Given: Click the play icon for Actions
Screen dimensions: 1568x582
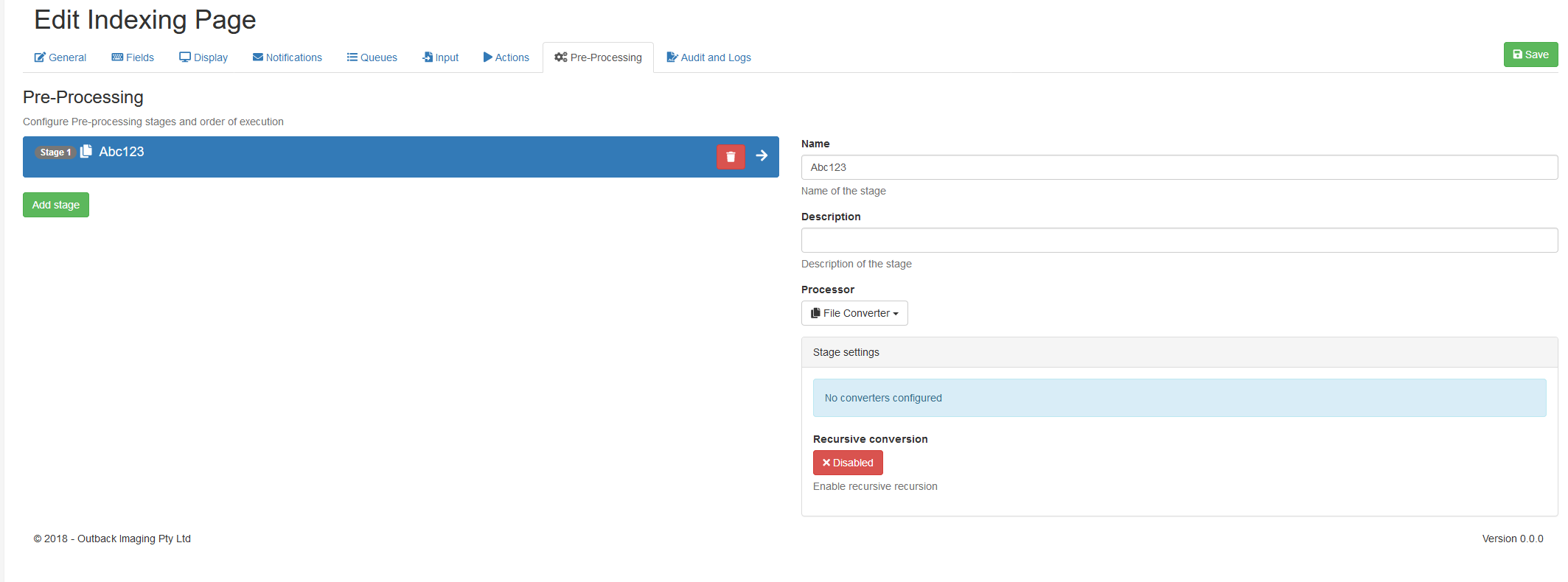Looking at the screenshot, I should click(487, 57).
